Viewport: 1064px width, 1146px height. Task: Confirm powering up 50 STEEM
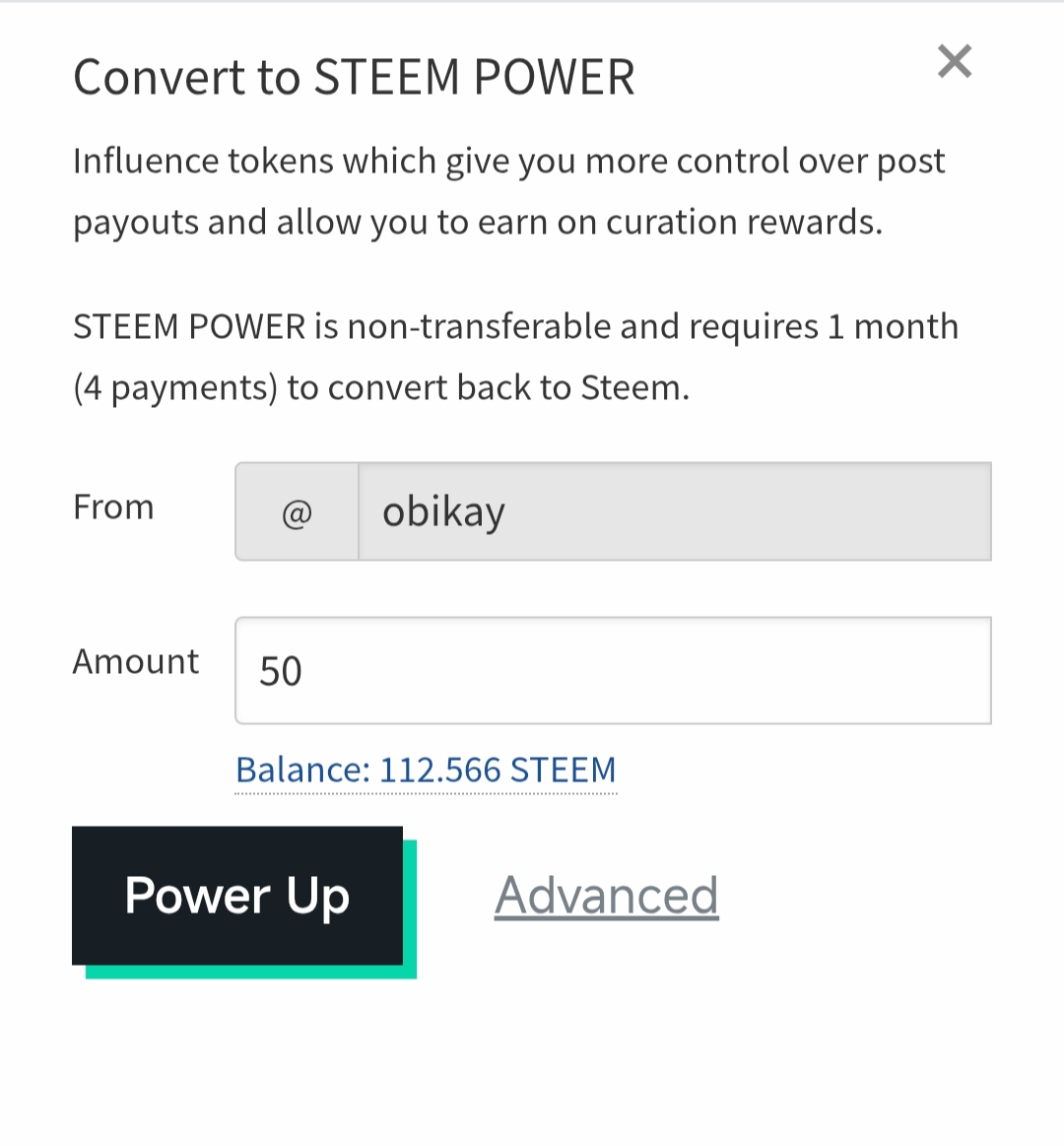point(237,896)
